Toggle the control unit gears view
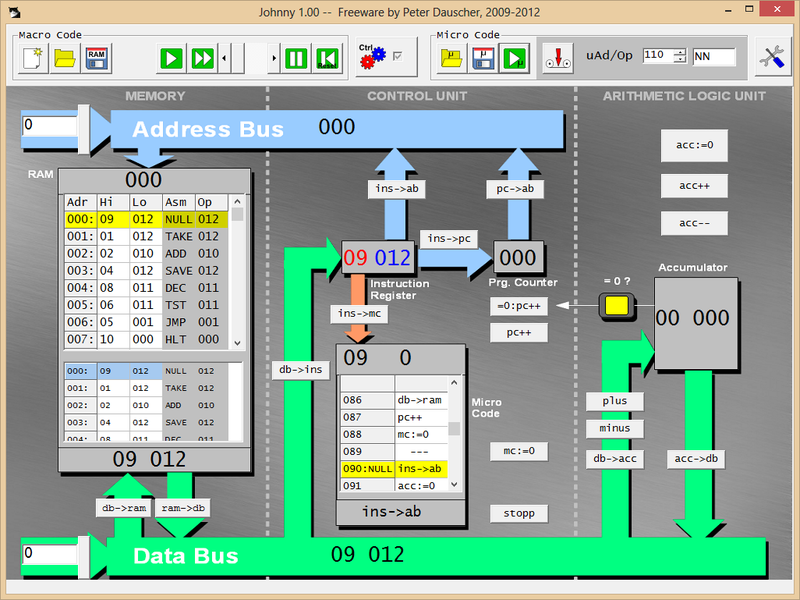The height and width of the screenshot is (600, 800). coord(372,56)
